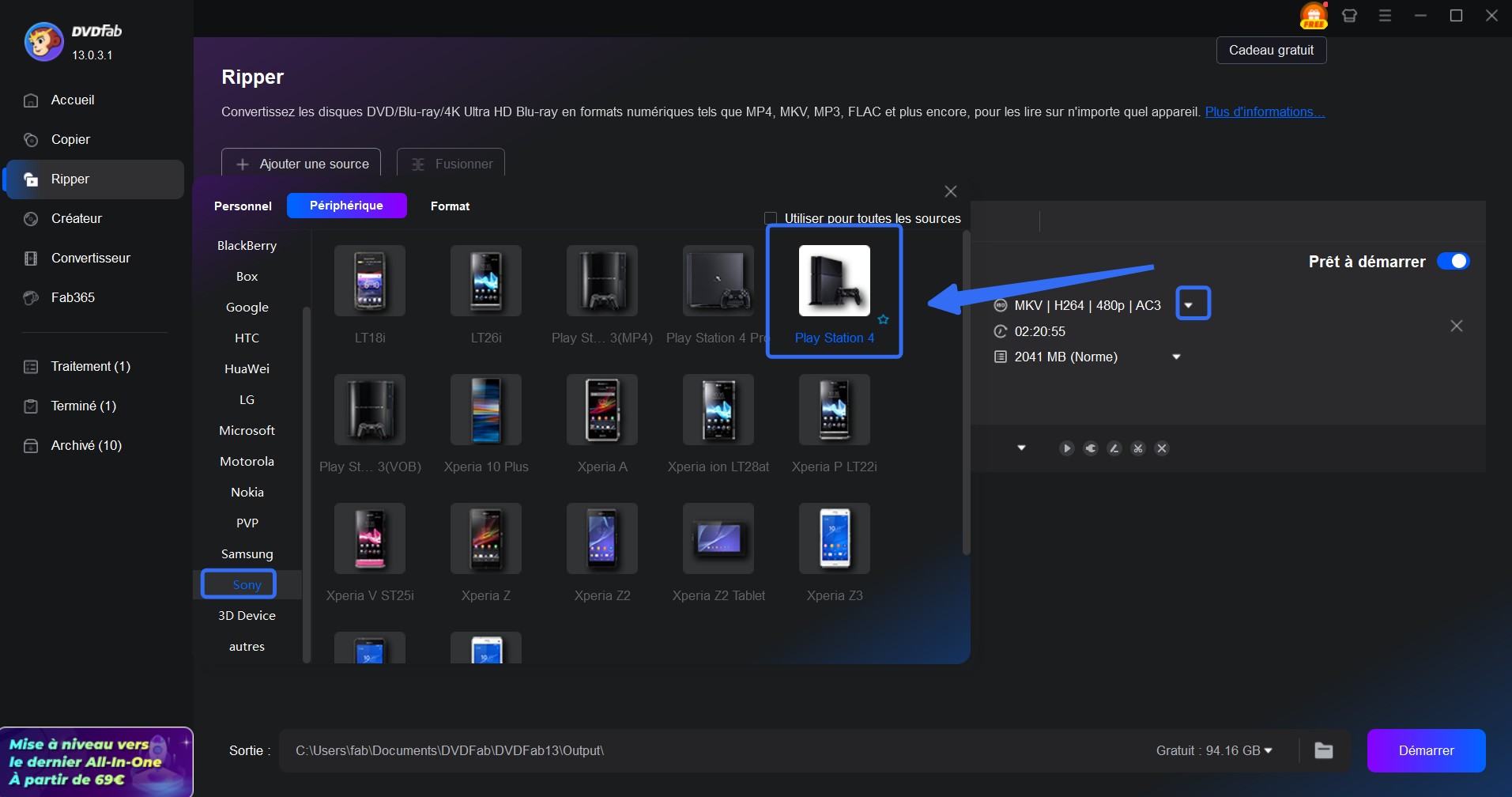Select Samsung device brand
This screenshot has width=1512, height=797.
point(247,554)
